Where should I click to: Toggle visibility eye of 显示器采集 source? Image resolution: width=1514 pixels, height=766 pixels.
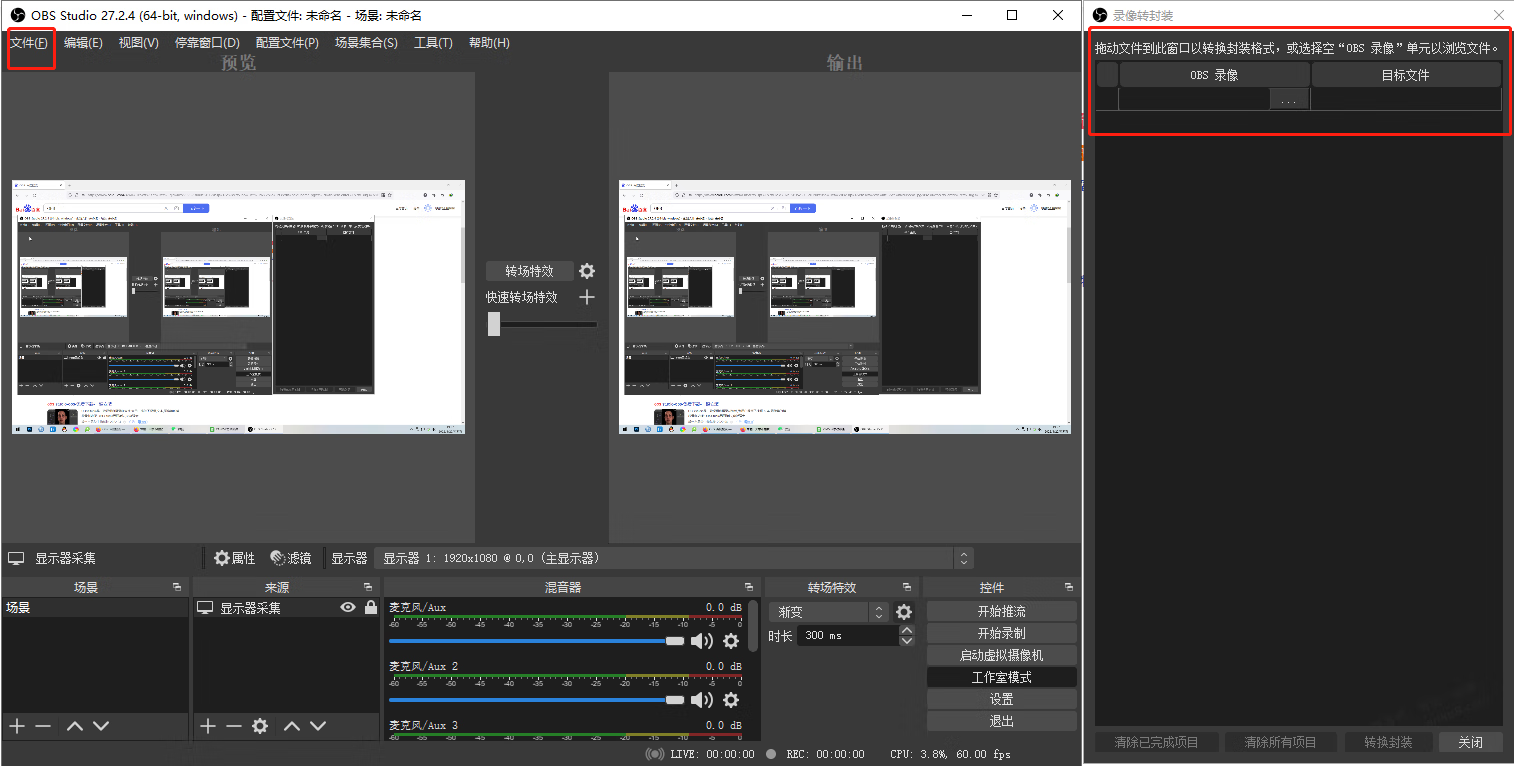click(x=348, y=607)
